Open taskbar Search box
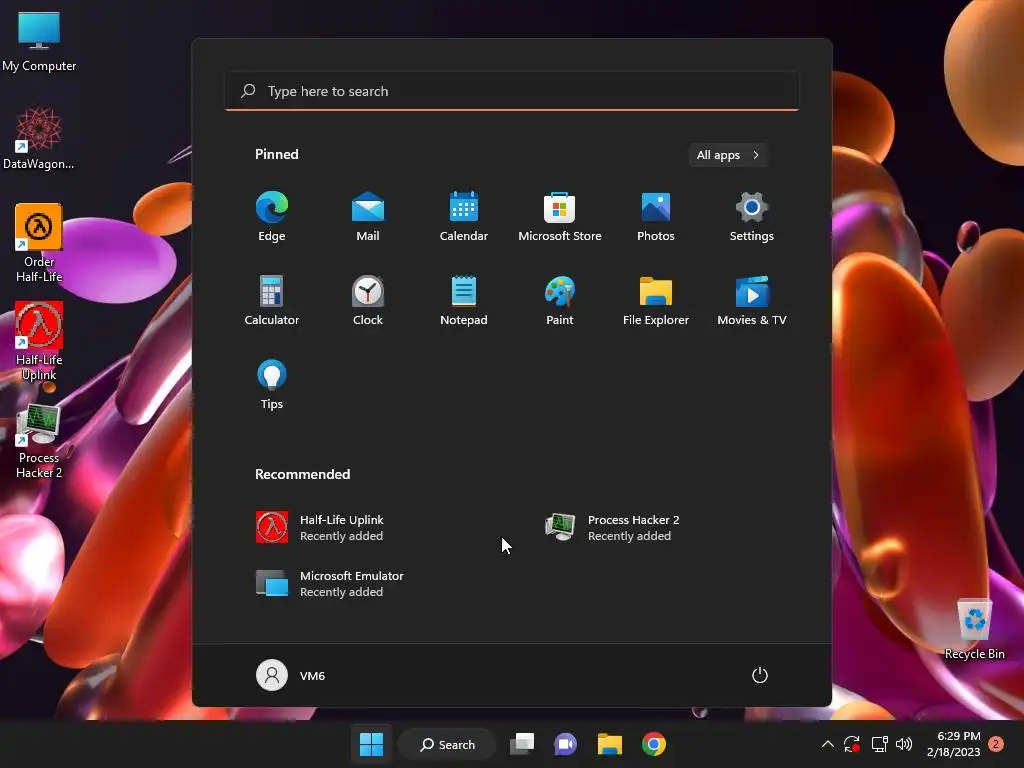Image resolution: width=1024 pixels, height=768 pixels. [448, 744]
